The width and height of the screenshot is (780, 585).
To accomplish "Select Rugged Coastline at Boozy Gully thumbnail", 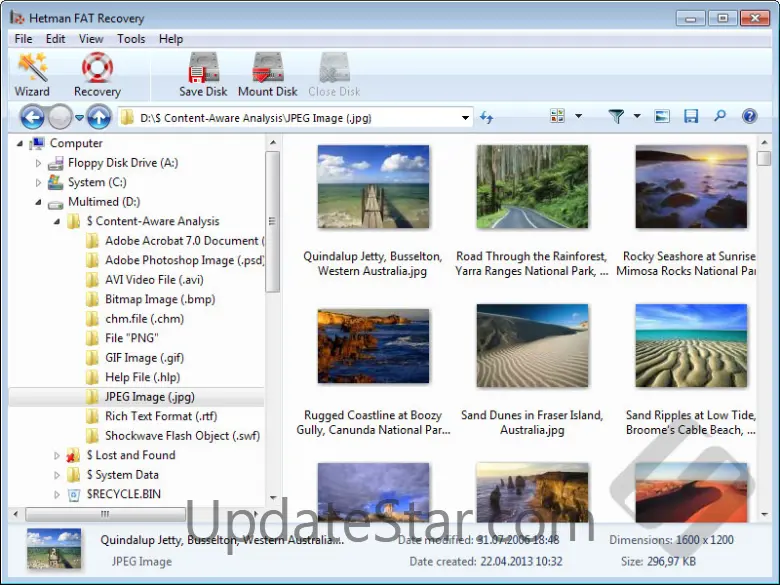I will 373,346.
